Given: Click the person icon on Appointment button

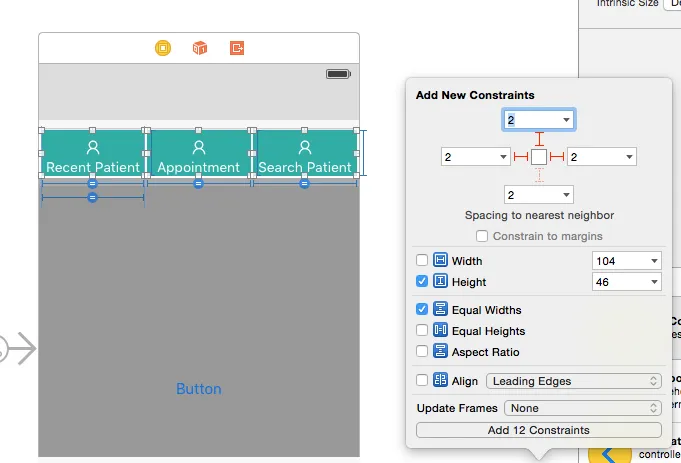Looking at the screenshot, I should tap(198, 147).
